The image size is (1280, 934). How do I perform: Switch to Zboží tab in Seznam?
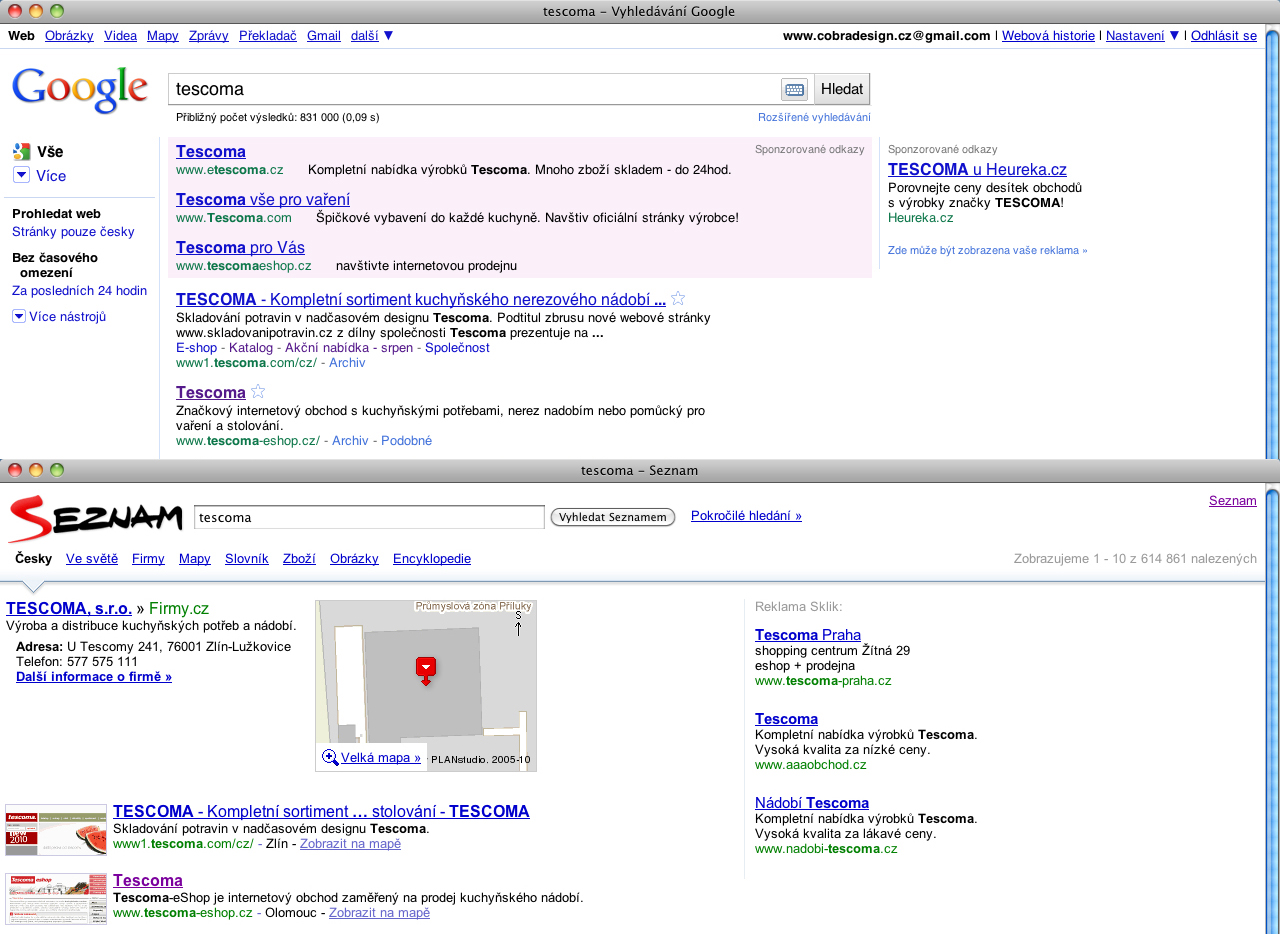coord(299,558)
